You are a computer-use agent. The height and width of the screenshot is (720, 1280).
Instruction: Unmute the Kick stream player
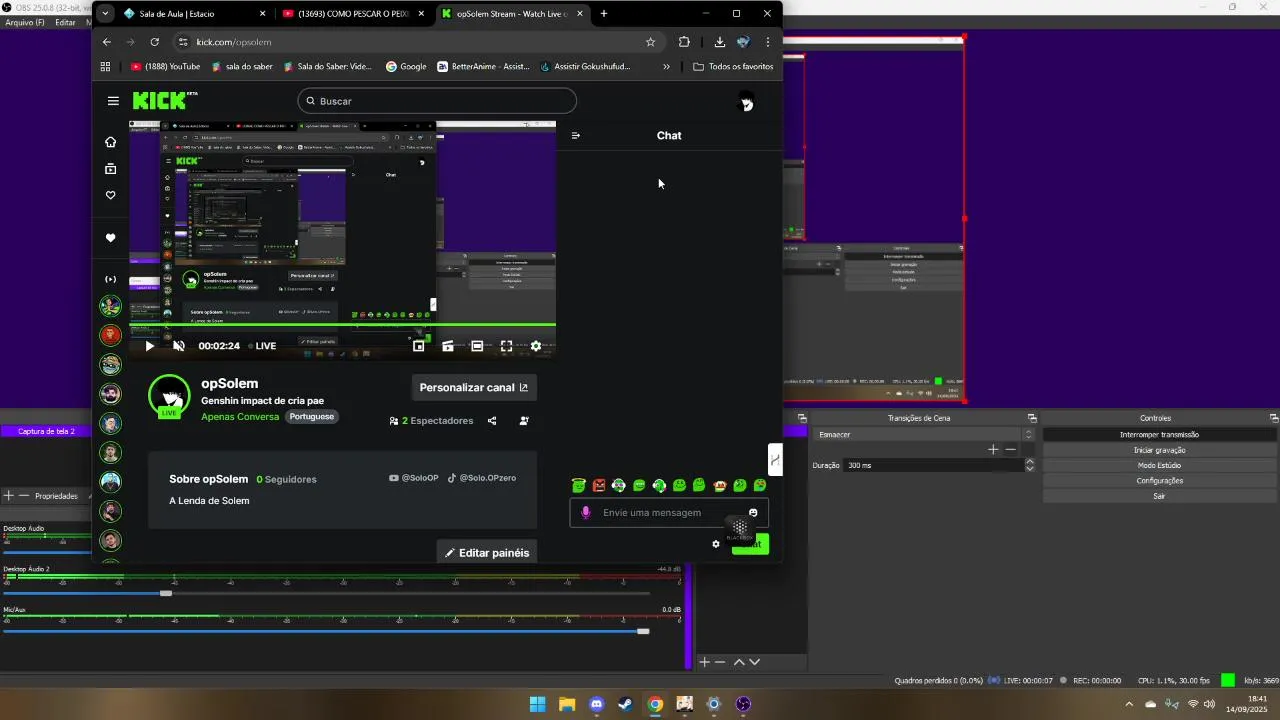point(179,346)
